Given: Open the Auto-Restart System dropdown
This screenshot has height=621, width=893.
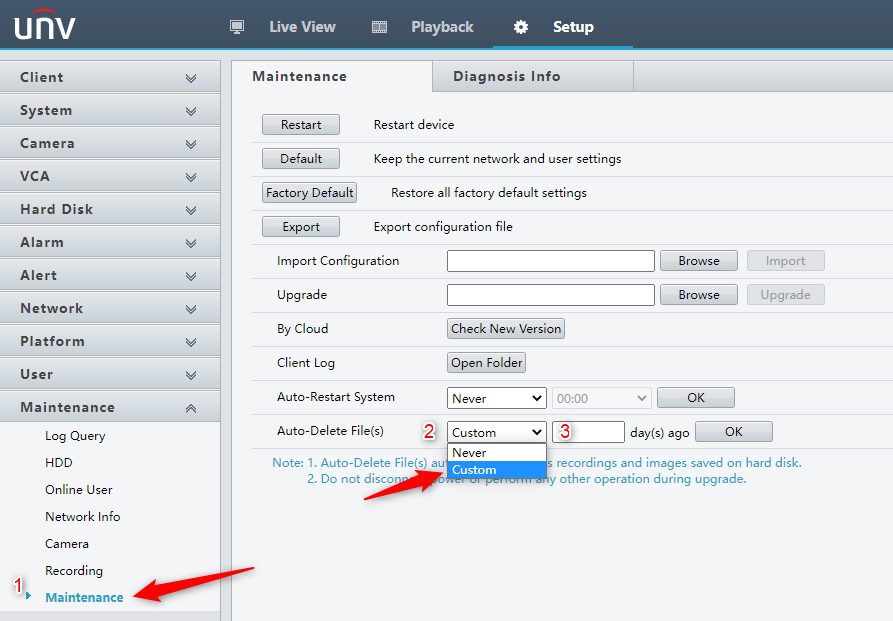Looking at the screenshot, I should coord(497,398).
